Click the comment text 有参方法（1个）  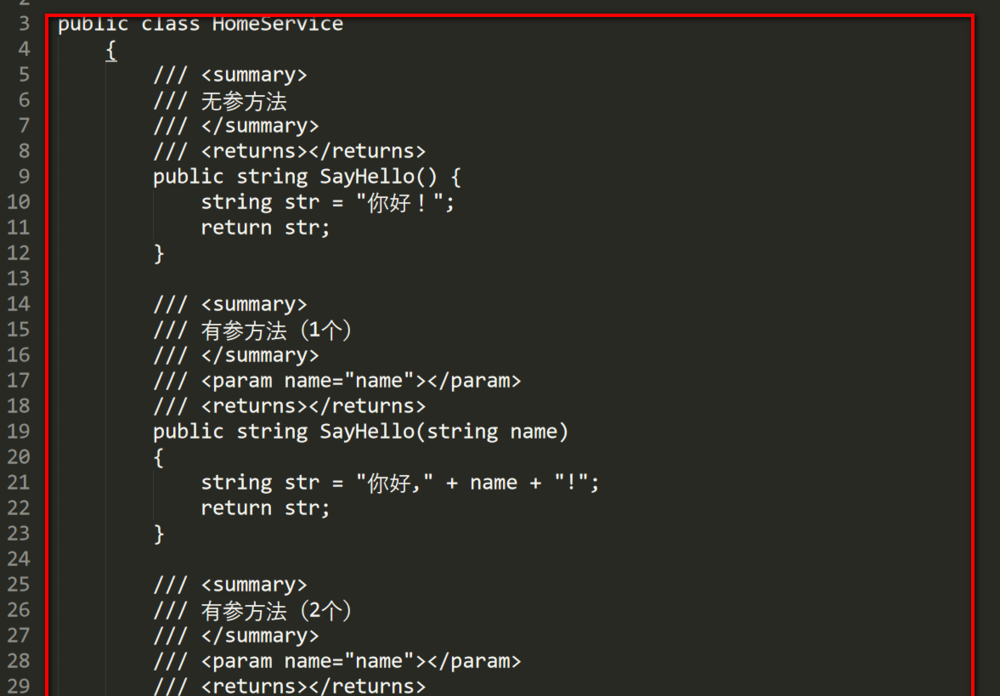[276, 330]
